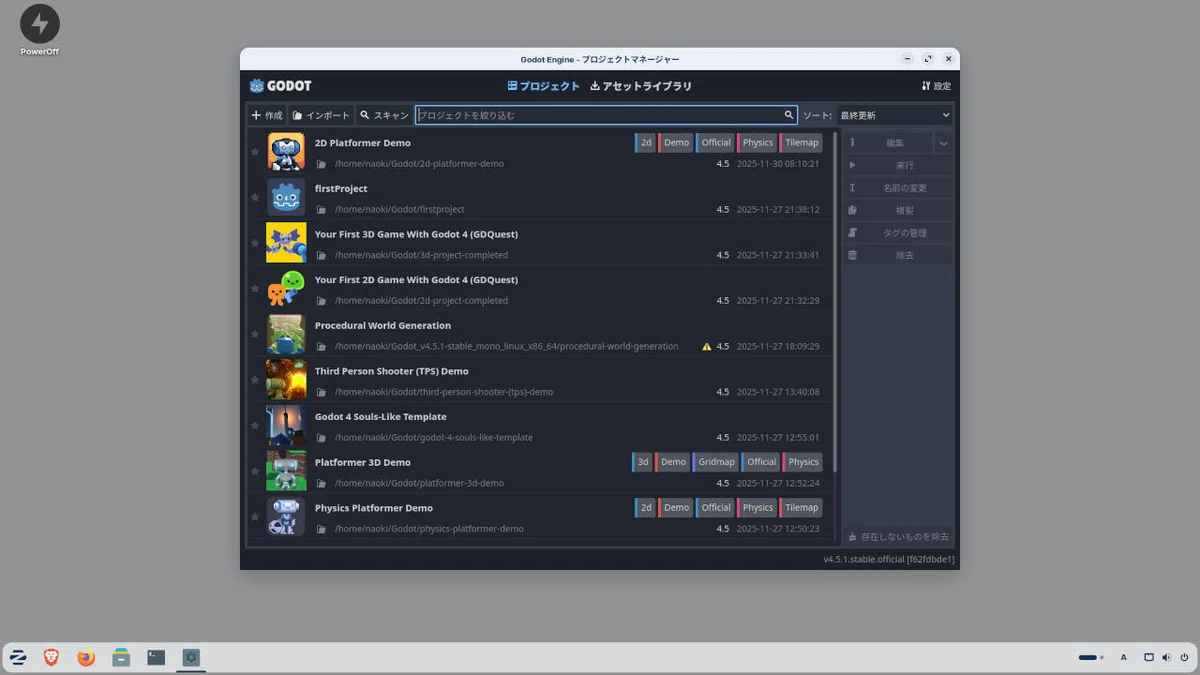Click 存在しないものを除去 remove missing button
This screenshot has height=675, width=1200.
pos(898,537)
